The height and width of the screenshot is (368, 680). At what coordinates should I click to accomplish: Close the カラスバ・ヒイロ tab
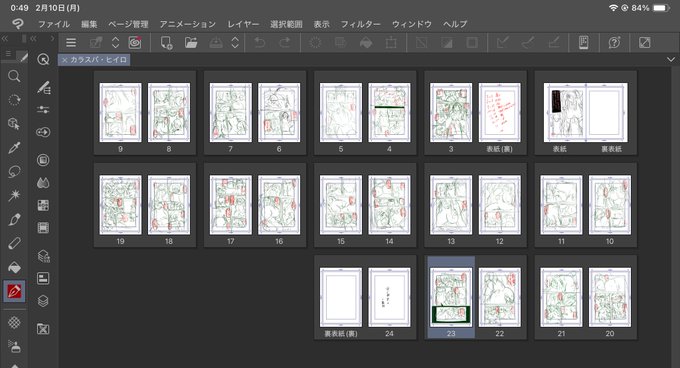(x=64, y=60)
